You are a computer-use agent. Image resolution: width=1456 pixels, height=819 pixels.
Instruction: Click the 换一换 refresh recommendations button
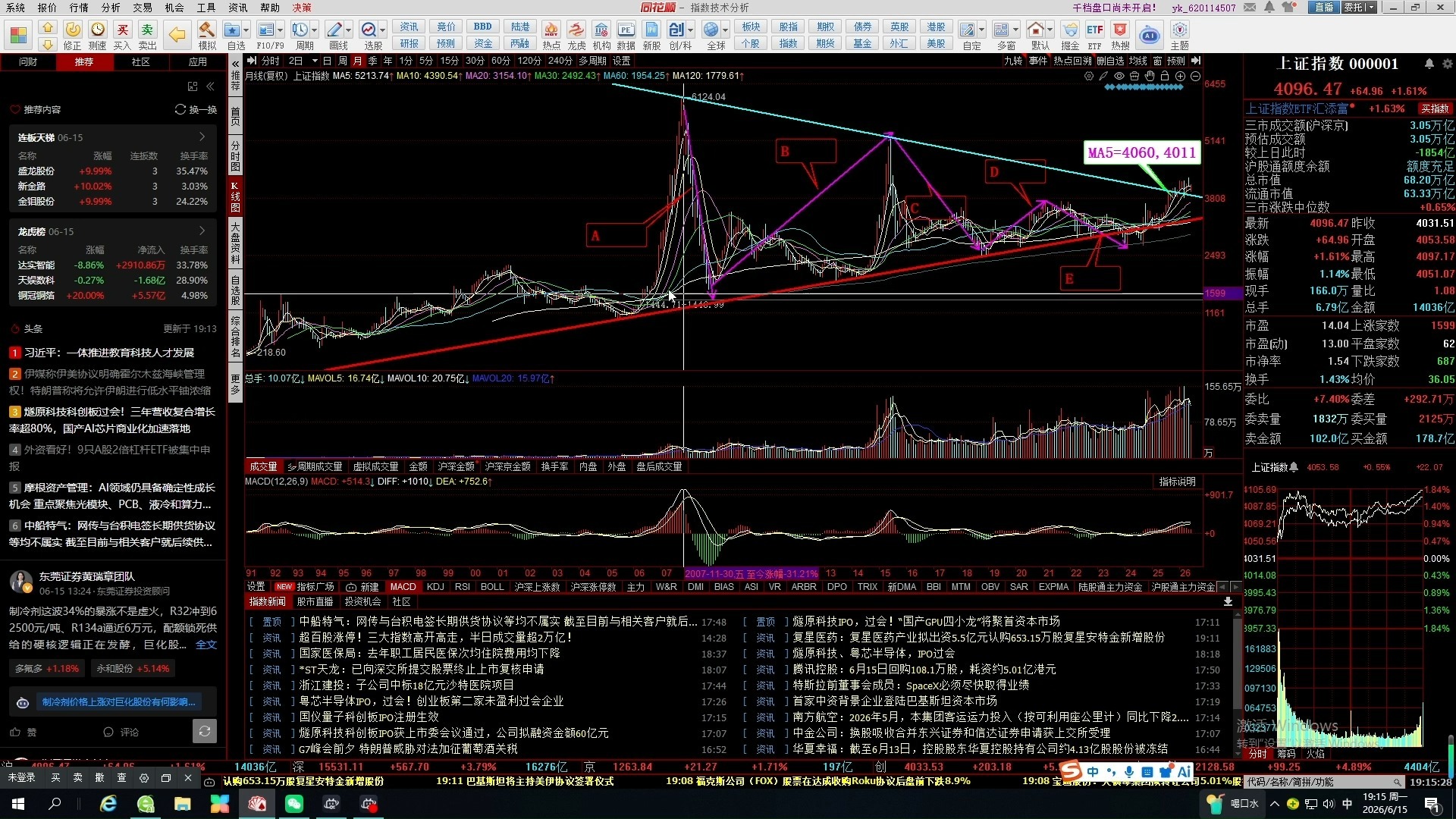[196, 109]
